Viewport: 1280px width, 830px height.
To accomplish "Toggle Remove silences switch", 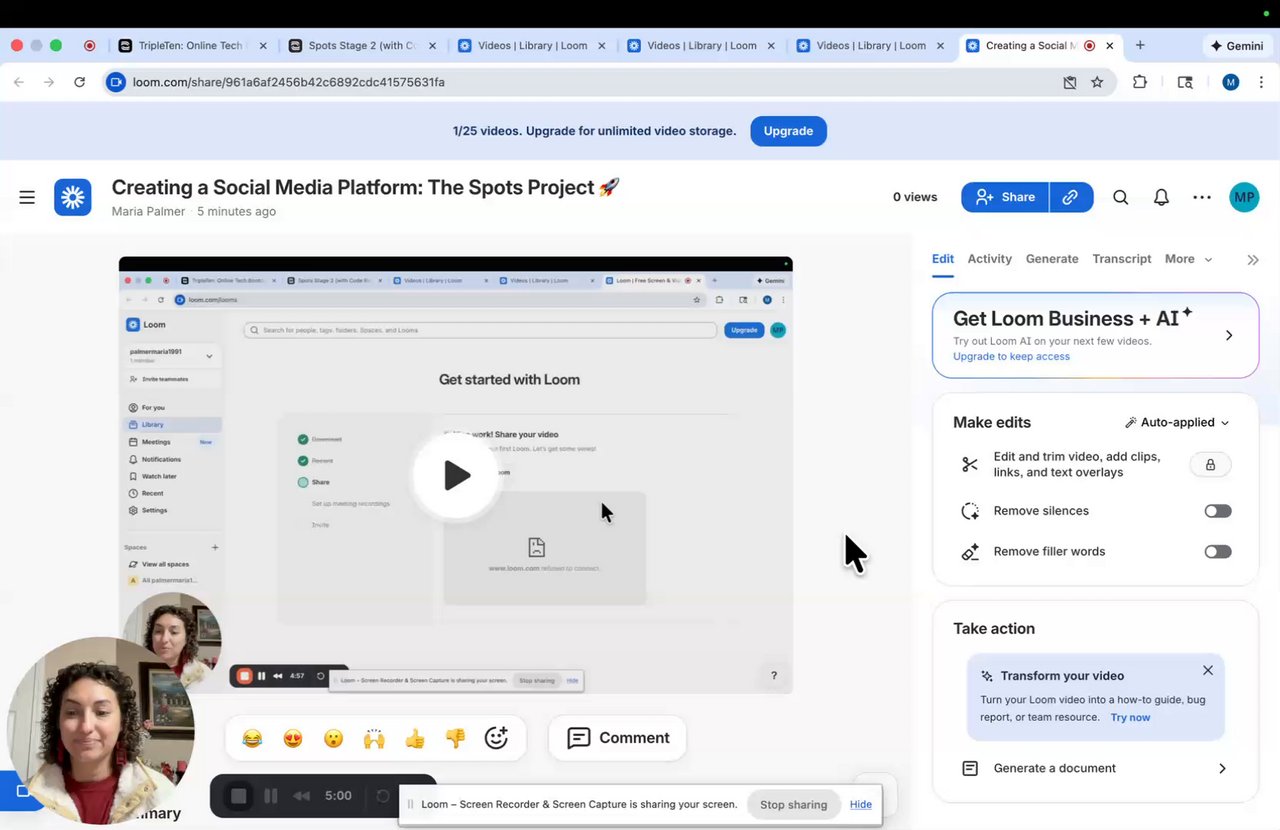I will coord(1217,511).
